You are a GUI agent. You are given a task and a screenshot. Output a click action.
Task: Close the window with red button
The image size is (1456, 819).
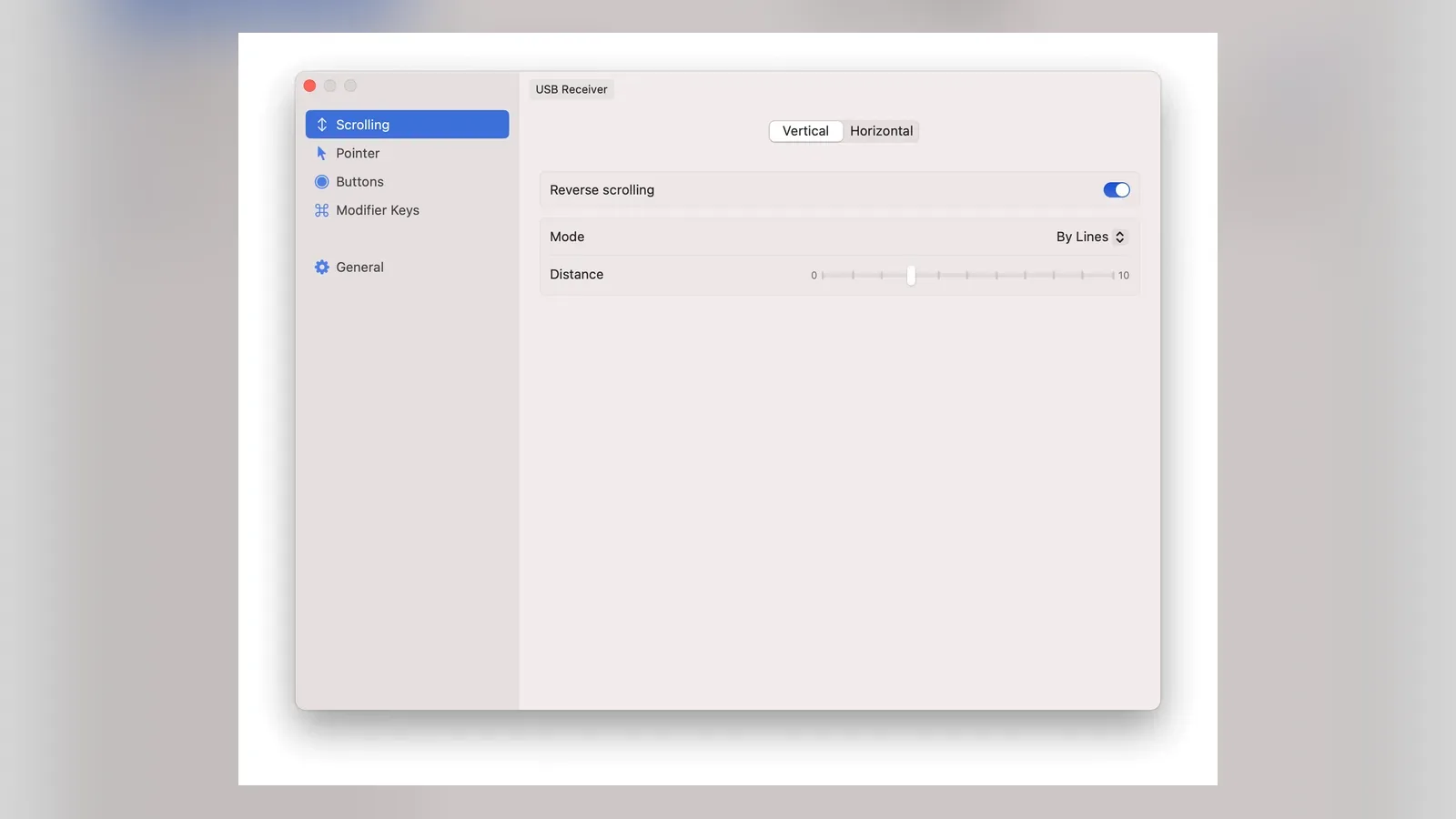(x=309, y=86)
